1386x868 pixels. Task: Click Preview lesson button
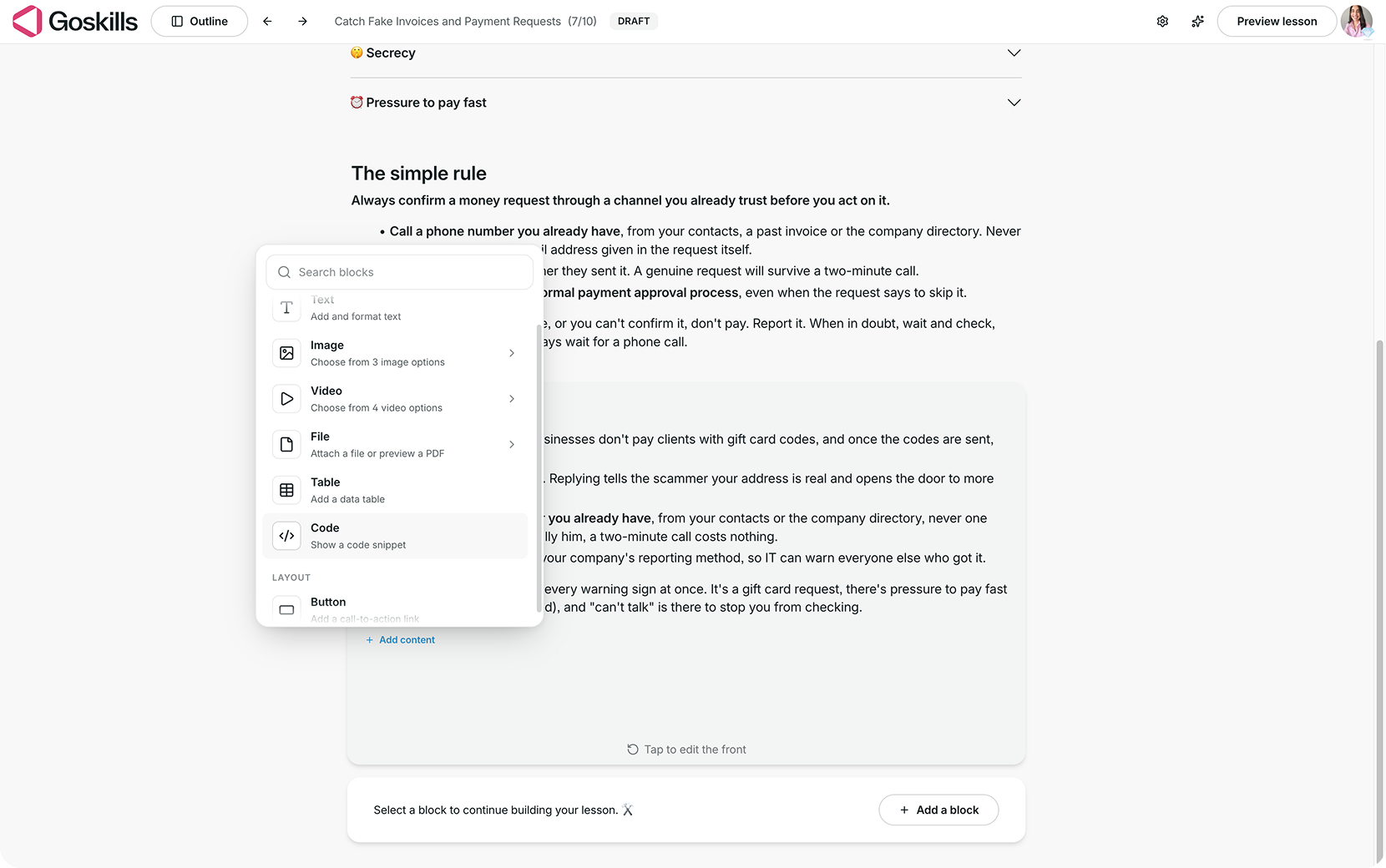1277,22
